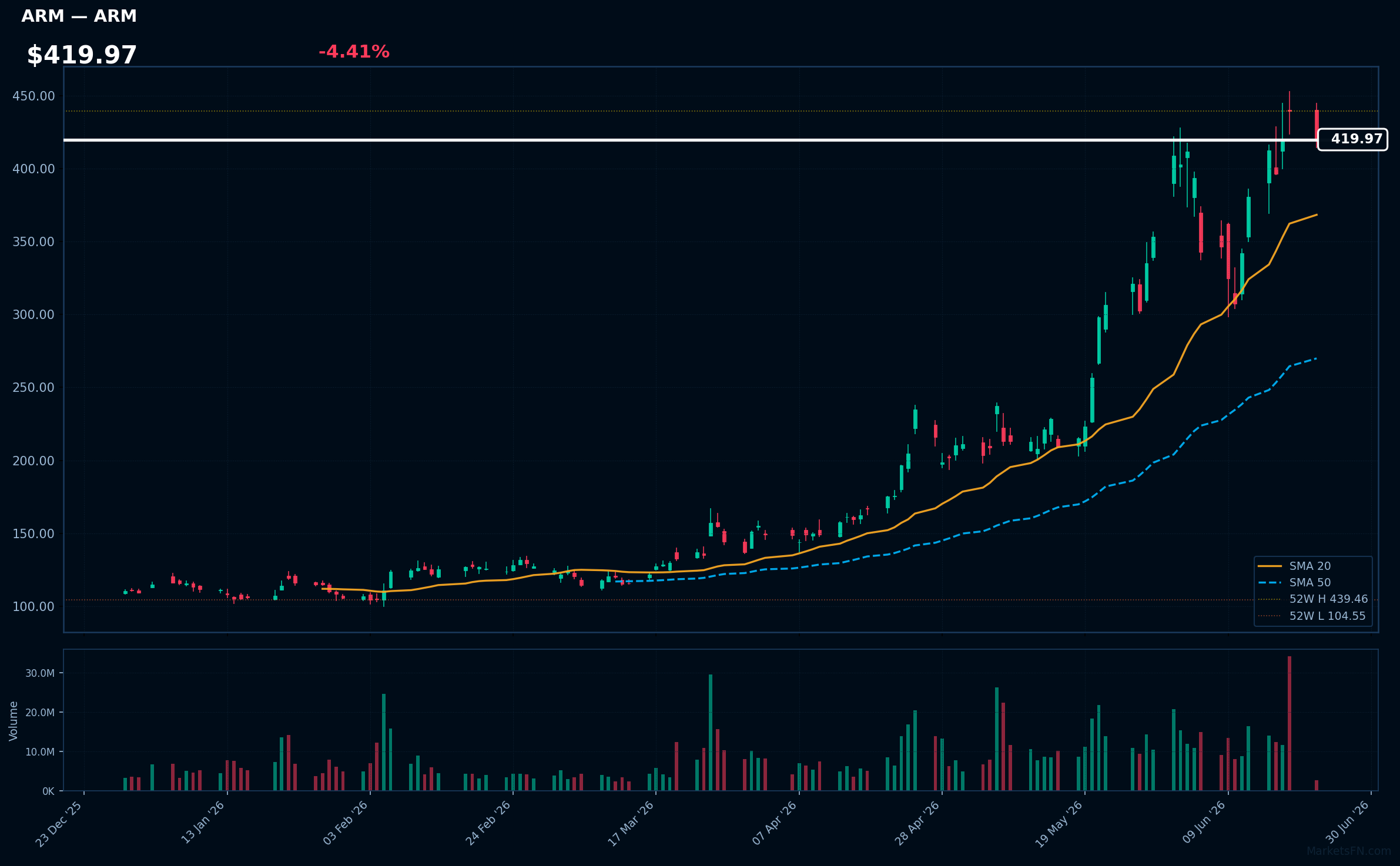The height and width of the screenshot is (866, 1400).
Task: Click the "250.00" price axis label
Action: click(x=34, y=387)
